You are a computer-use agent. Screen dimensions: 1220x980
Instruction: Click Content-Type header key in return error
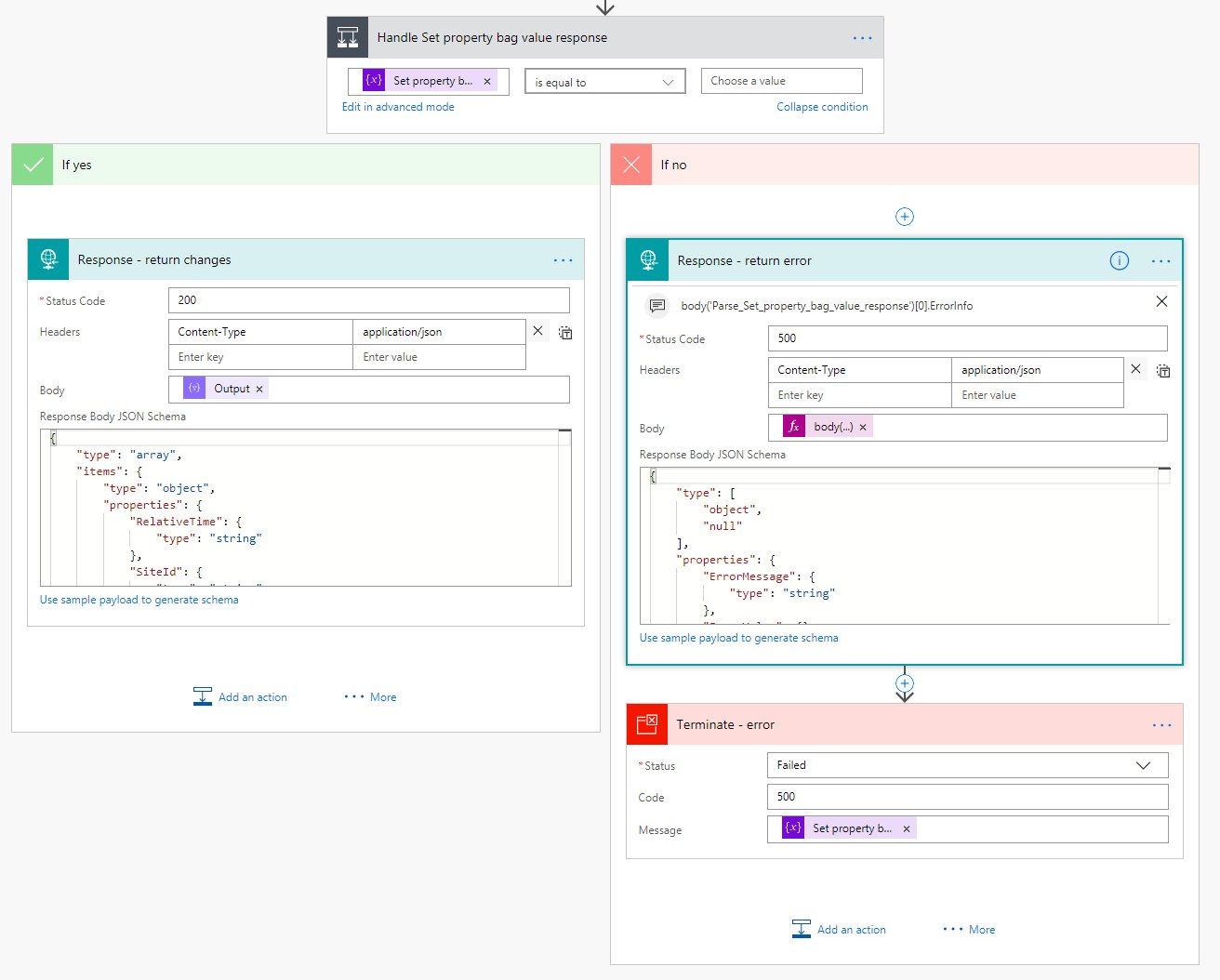[x=860, y=370]
